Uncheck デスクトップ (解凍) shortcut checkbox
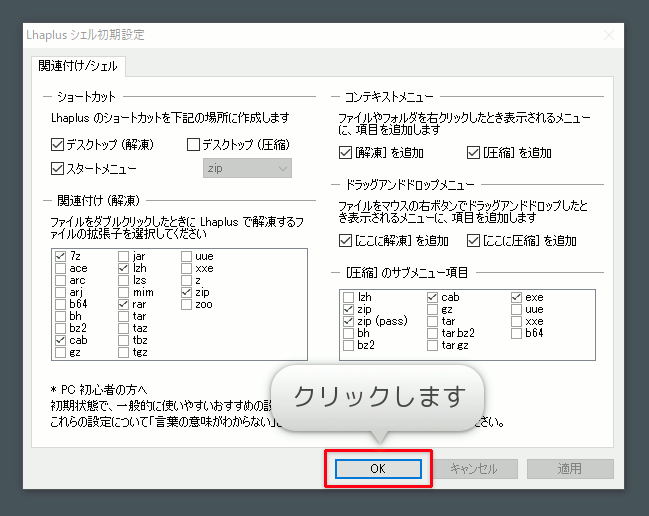 pyautogui.click(x=58, y=145)
